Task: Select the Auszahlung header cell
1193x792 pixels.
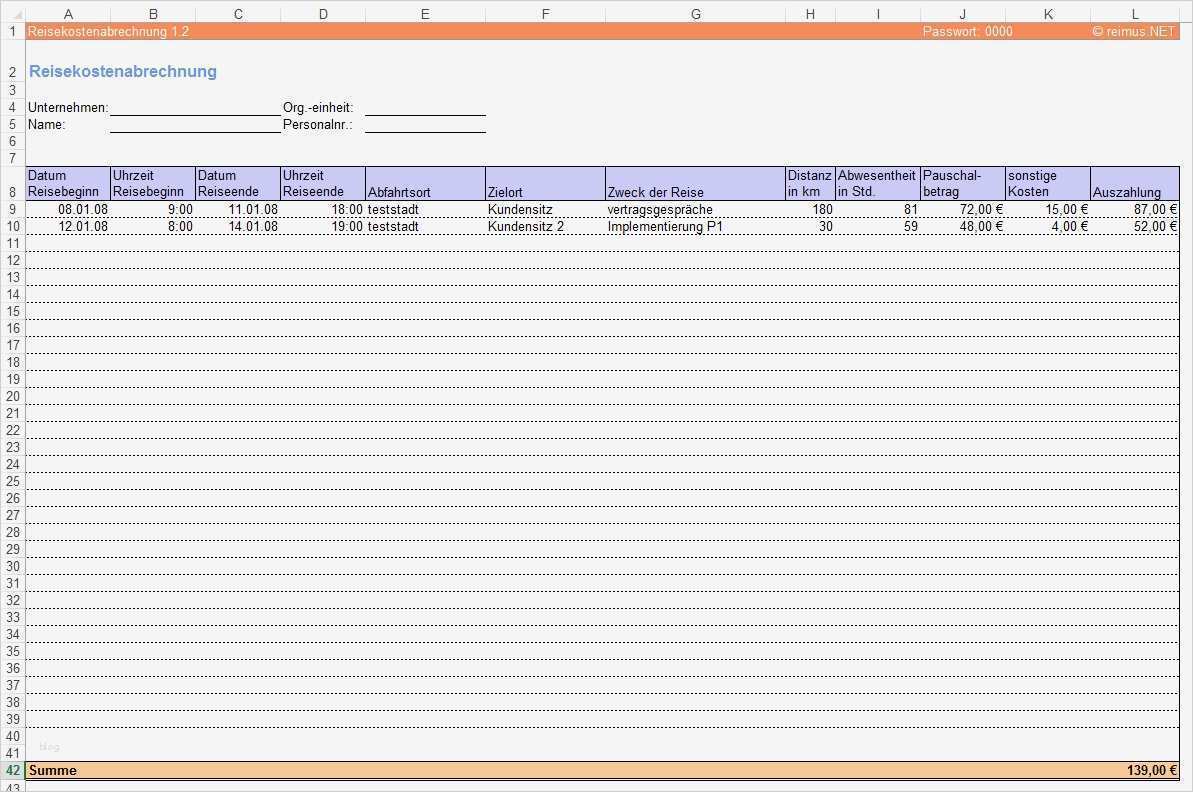Action: 1134,183
